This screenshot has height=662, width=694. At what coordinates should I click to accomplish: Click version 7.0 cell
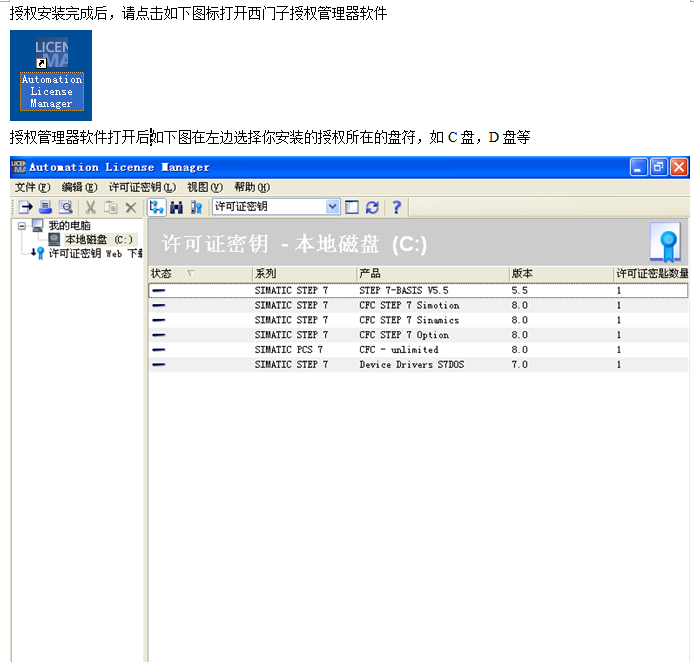(x=520, y=365)
